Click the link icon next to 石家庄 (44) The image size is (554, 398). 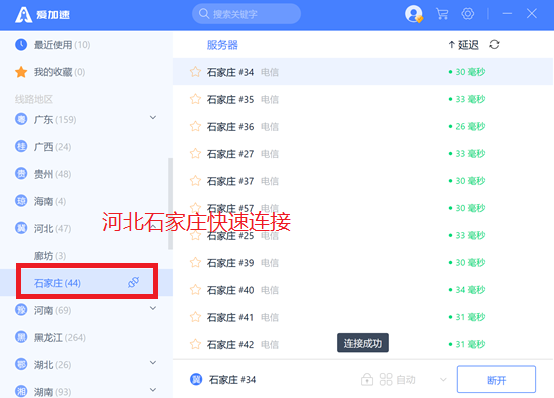tap(134, 282)
